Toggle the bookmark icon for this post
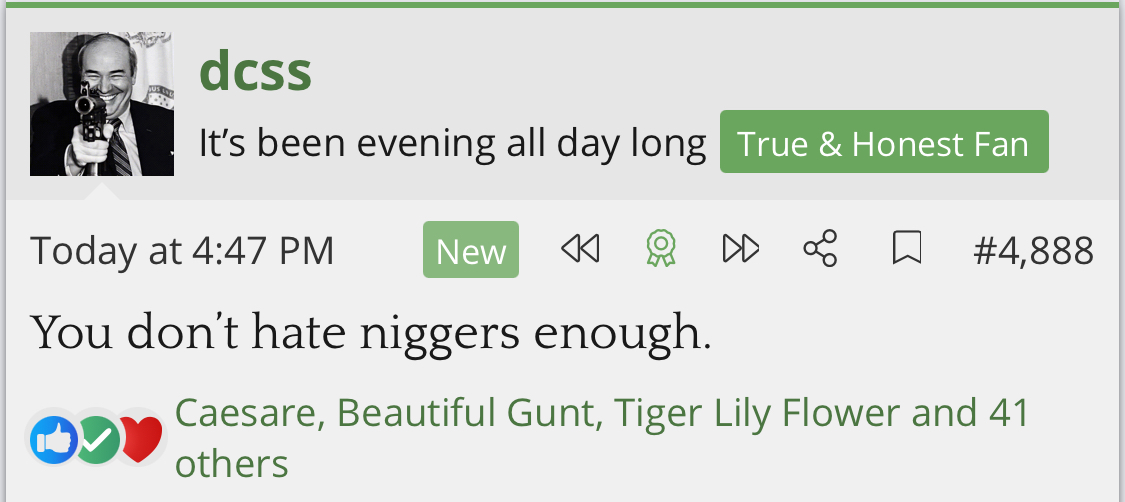1125x502 pixels. (x=906, y=249)
